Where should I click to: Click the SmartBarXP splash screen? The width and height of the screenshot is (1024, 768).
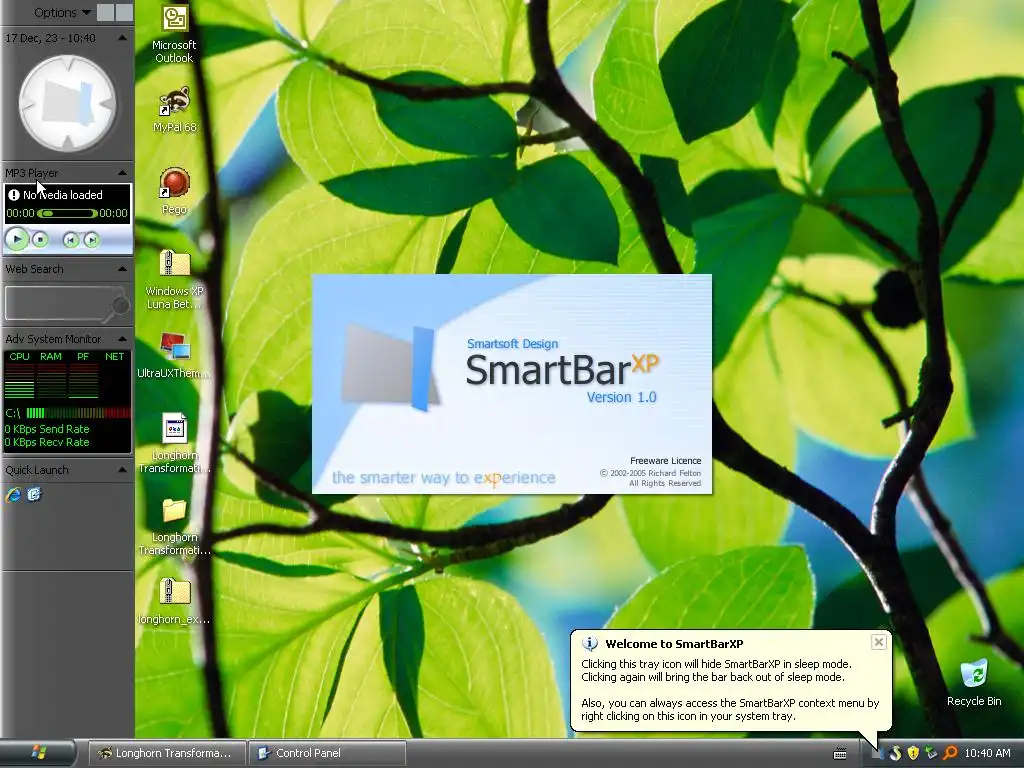(512, 384)
